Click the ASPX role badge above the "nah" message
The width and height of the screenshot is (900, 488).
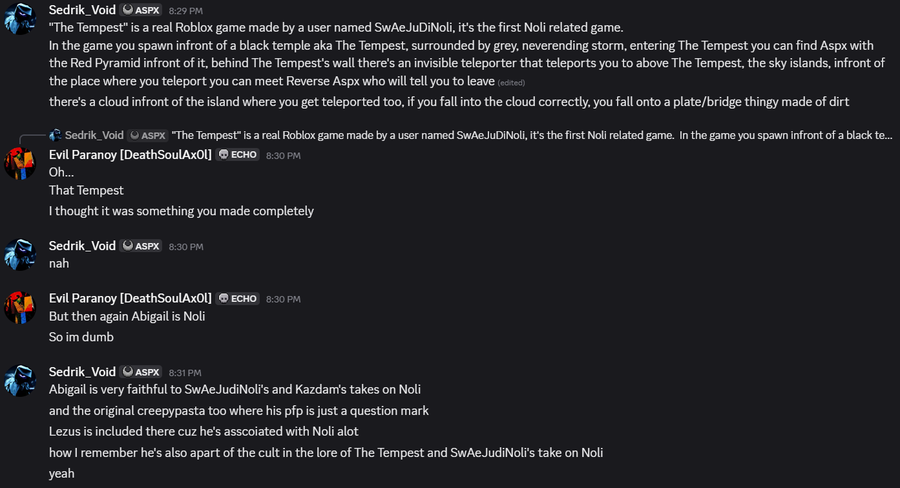point(141,246)
